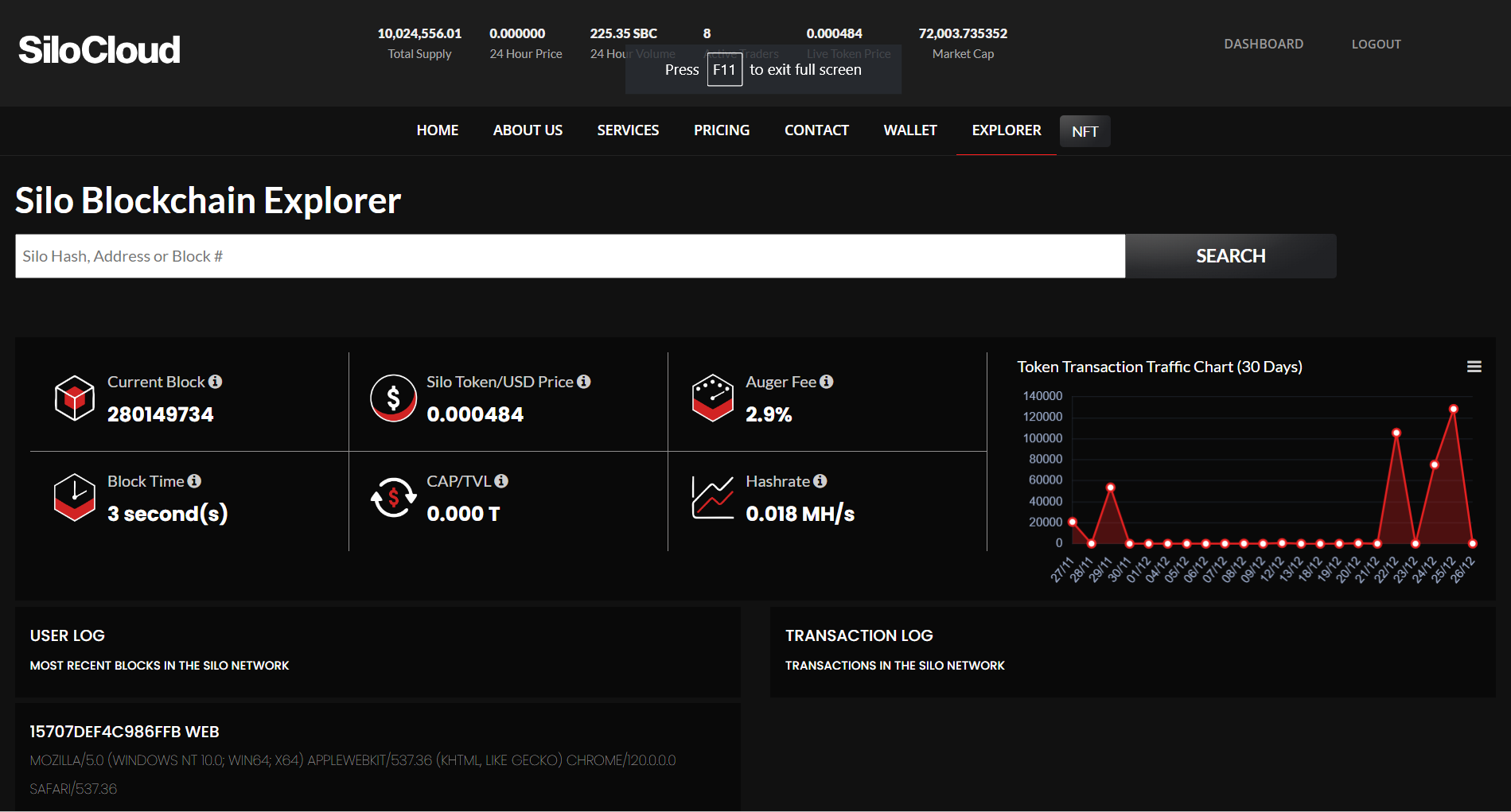Image resolution: width=1511 pixels, height=812 pixels.
Task: Open the traffic chart hamburger menu
Action: click(1474, 367)
